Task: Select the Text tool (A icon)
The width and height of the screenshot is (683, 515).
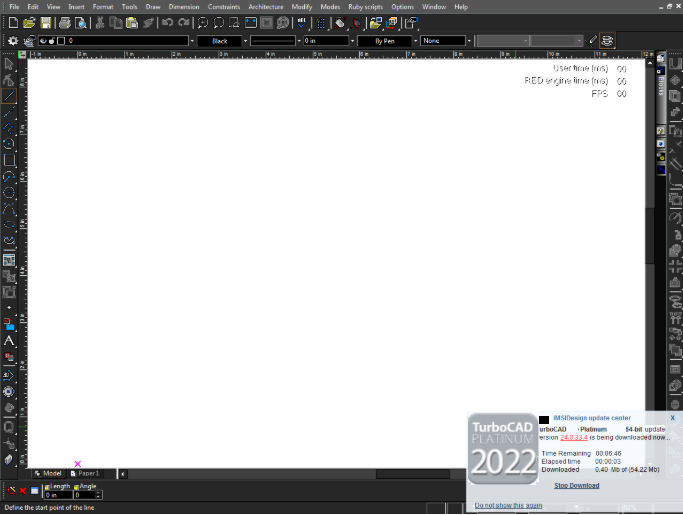Action: pyautogui.click(x=9, y=341)
